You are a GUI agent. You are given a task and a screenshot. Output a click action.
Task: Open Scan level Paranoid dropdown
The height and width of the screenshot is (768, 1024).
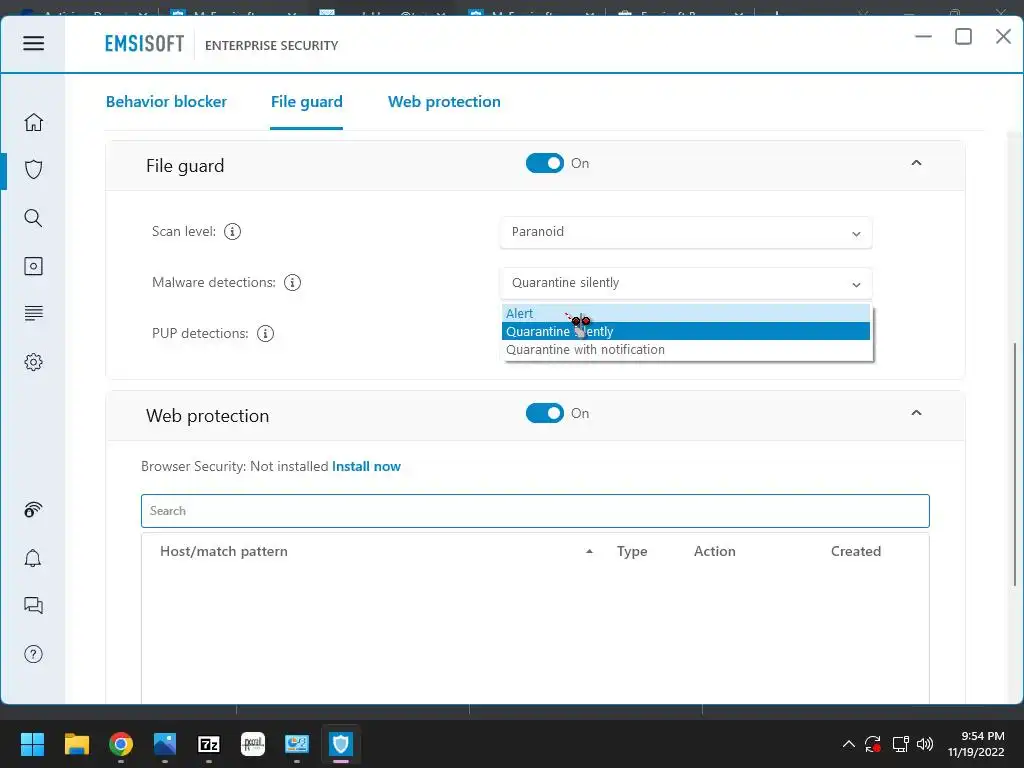point(686,232)
